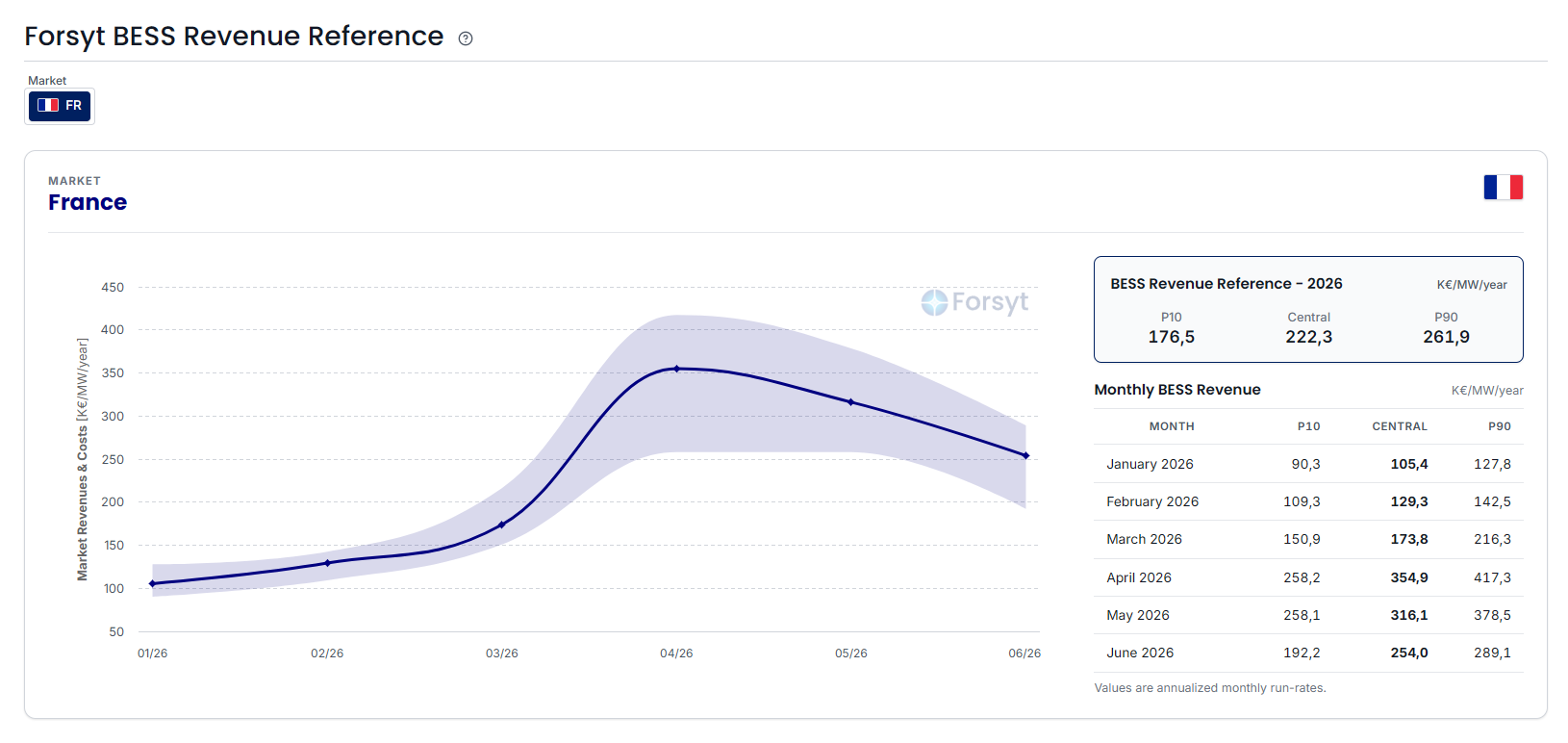The image size is (1568, 743).
Task: Select the March 2026 row label
Action: click(x=1144, y=539)
